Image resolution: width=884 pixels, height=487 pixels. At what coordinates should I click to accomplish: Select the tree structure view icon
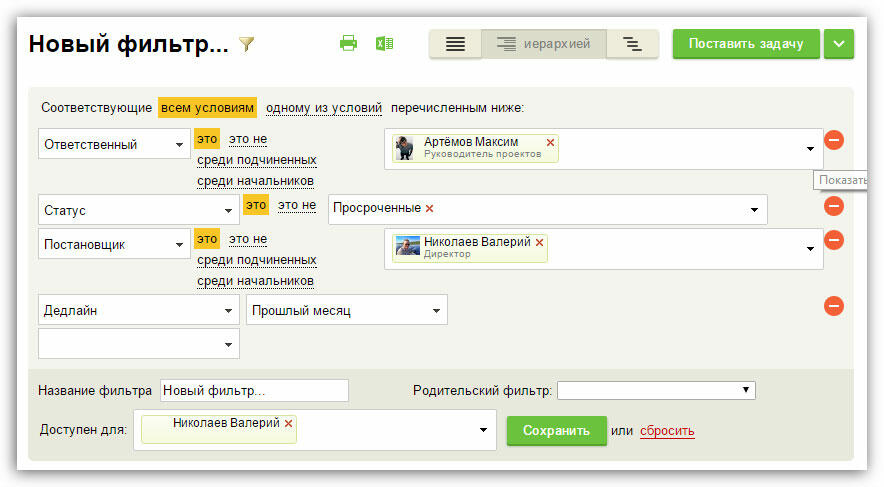pyautogui.click(x=632, y=44)
